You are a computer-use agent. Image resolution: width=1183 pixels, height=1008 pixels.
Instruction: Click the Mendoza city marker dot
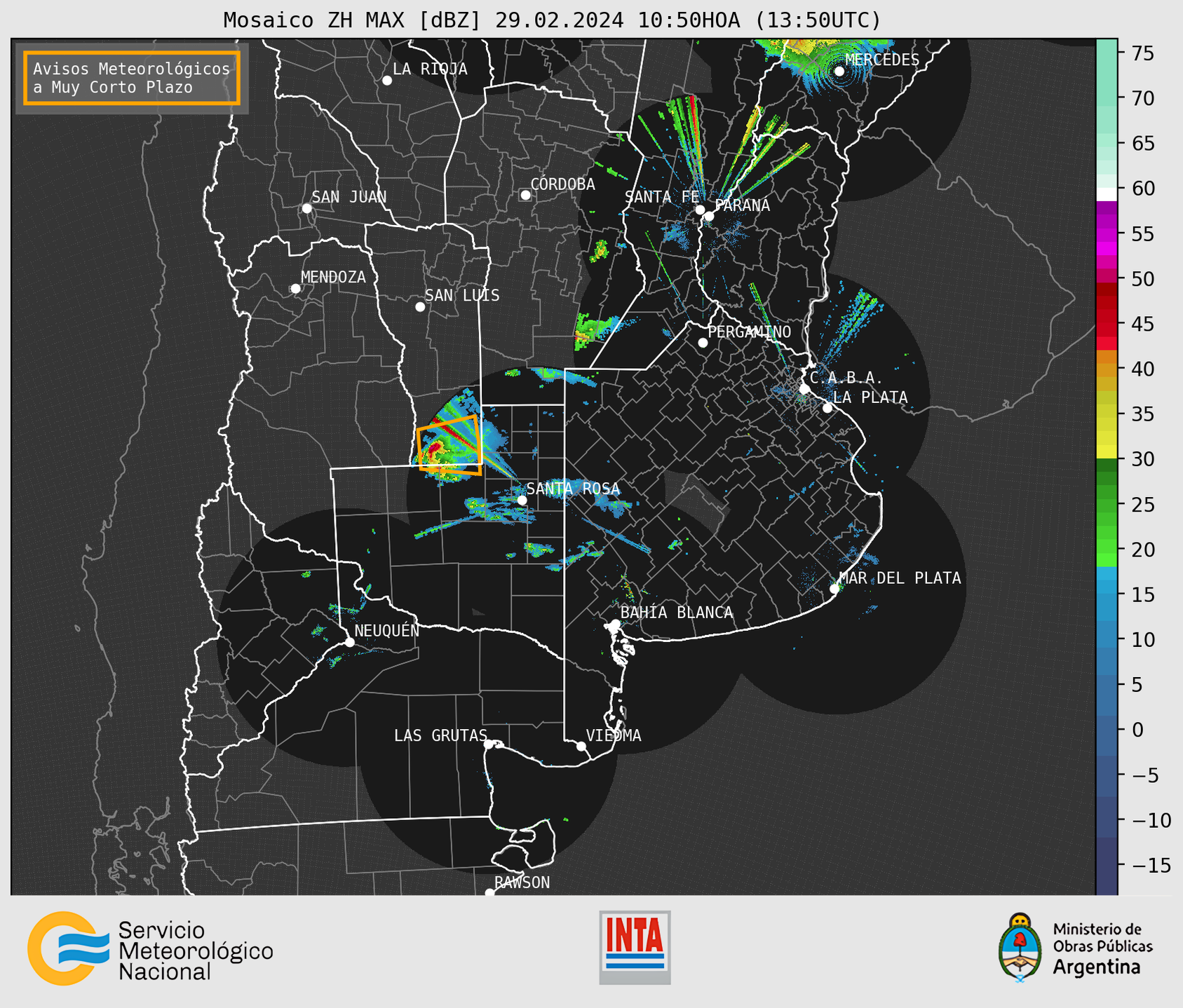(x=295, y=289)
